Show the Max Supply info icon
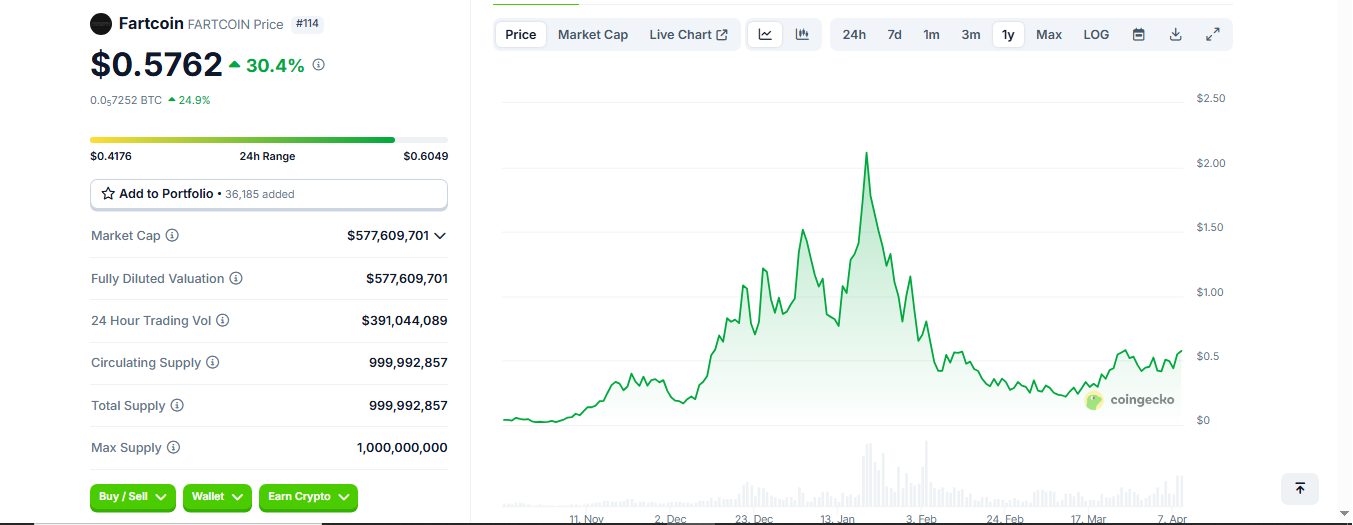Viewport: 1353px width, 525px height. point(173,447)
